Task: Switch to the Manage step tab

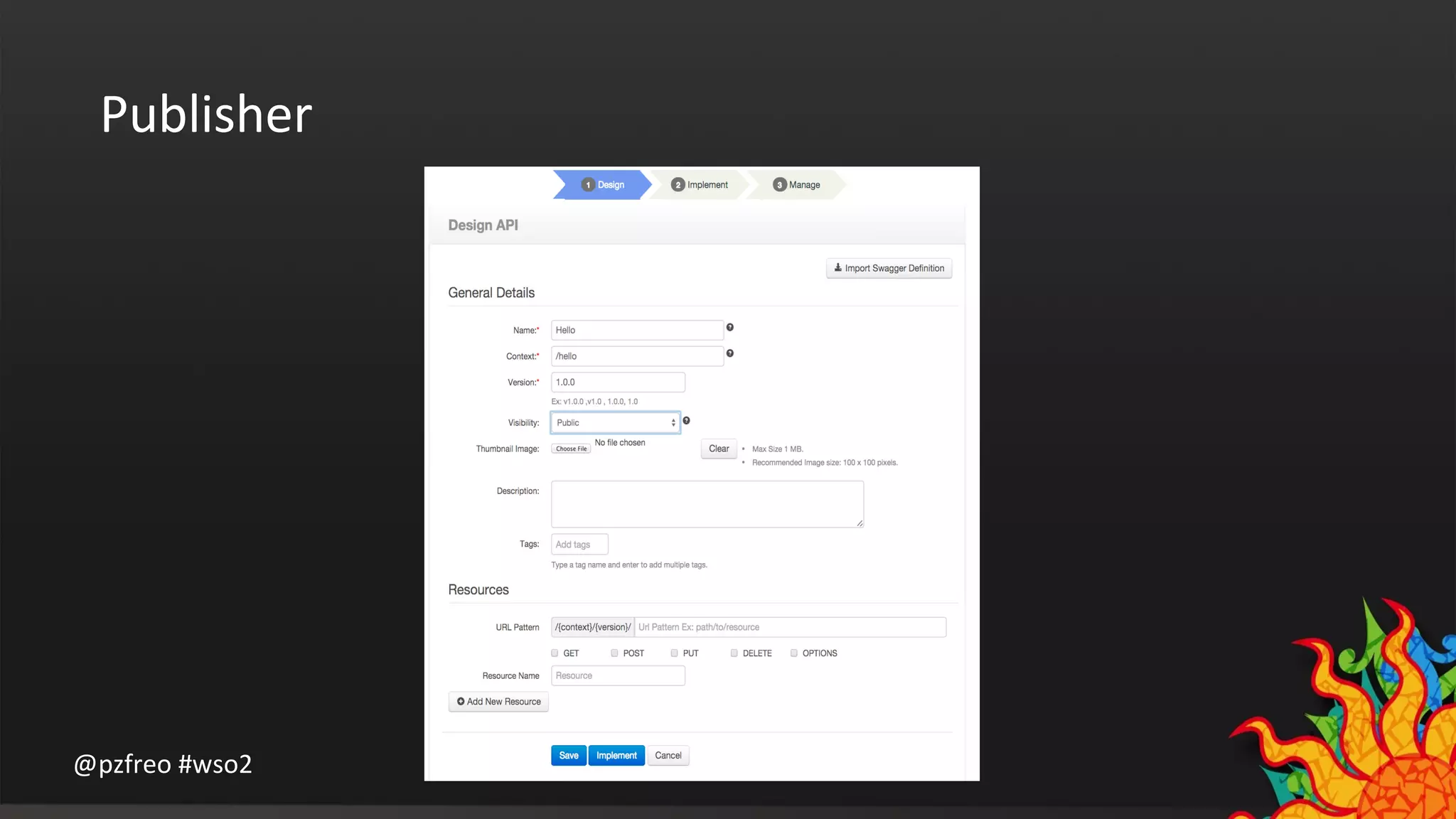Action: tap(796, 185)
